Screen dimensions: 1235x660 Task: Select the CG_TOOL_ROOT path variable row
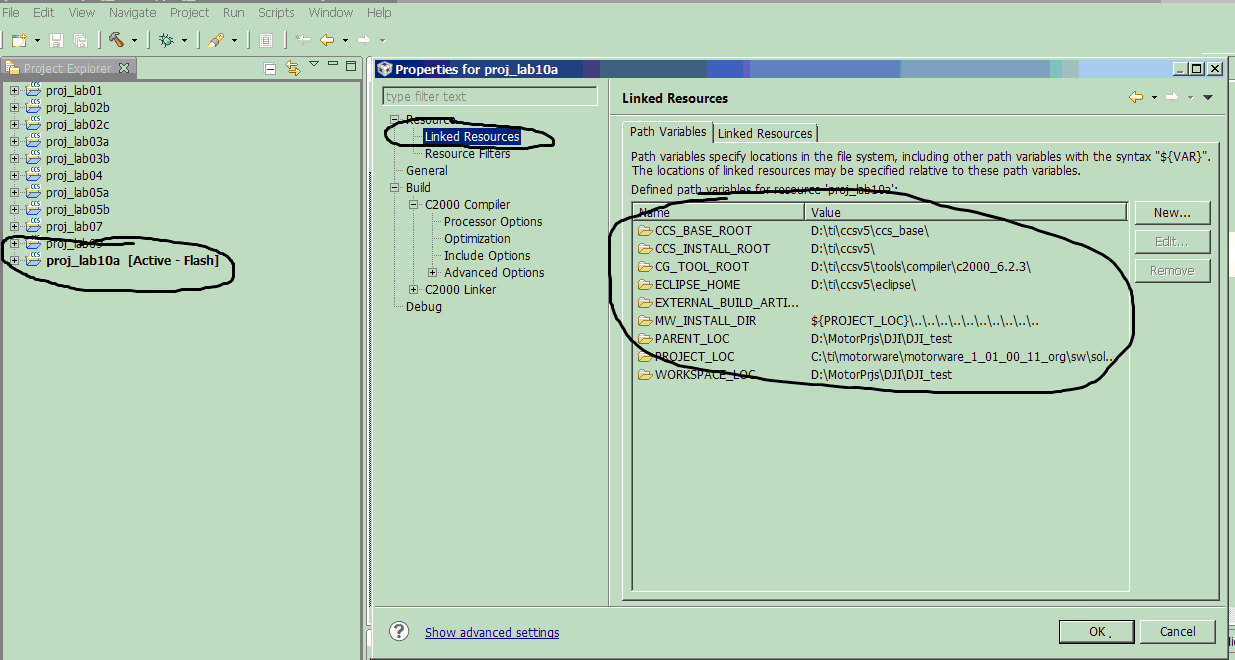(880, 266)
